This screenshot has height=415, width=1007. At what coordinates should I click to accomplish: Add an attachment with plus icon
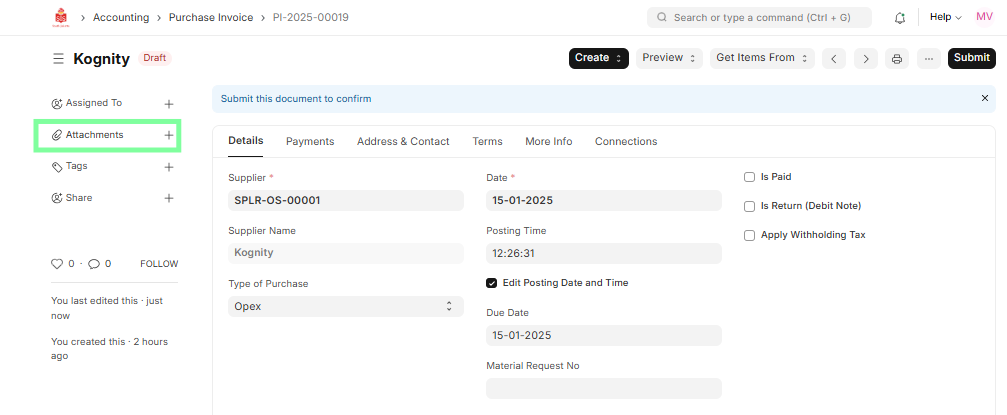point(169,135)
